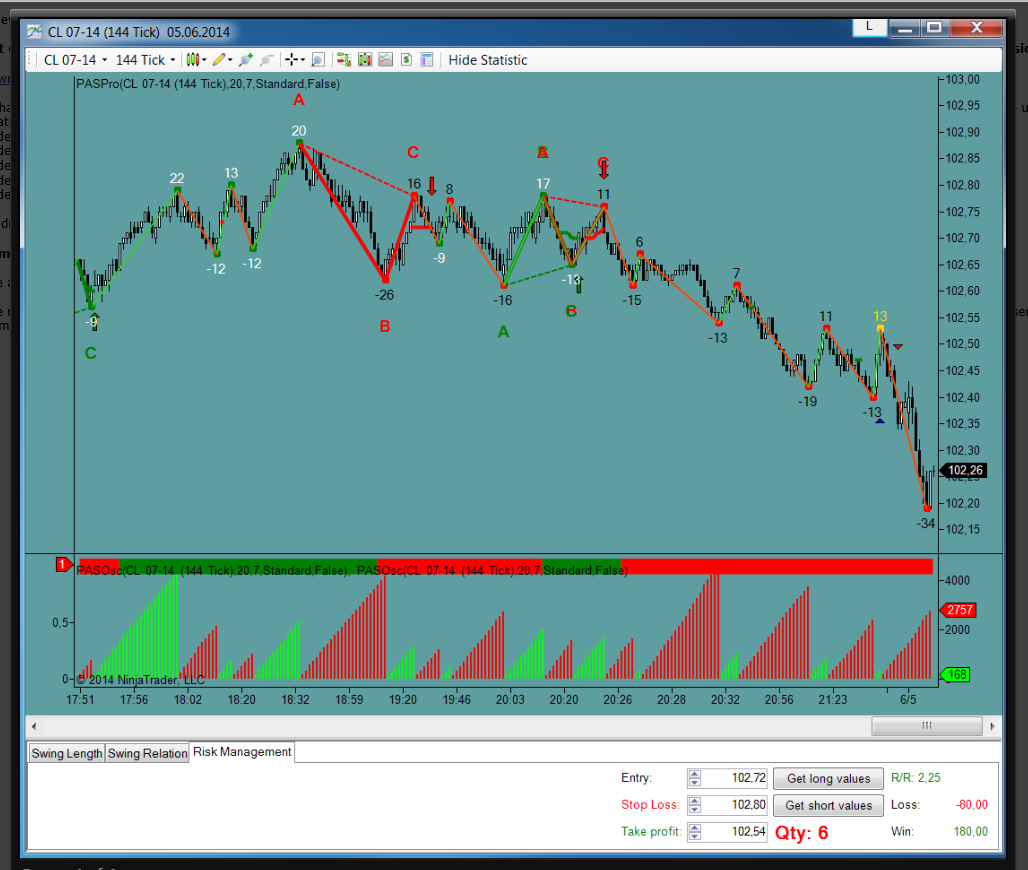Screen dimensions: 1028x870
Task: Decrease the Take profit value with down arrow
Action: (695, 837)
